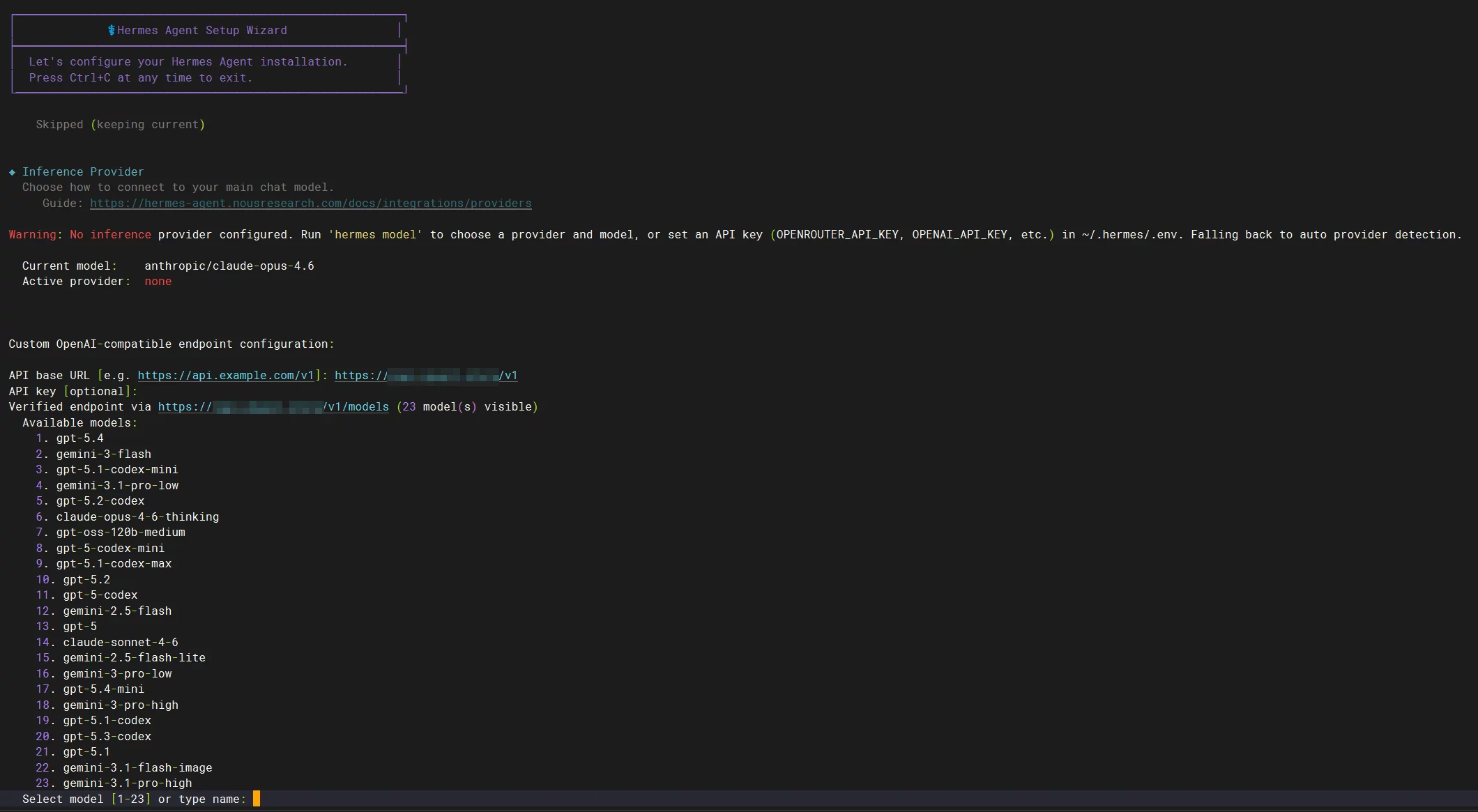
Task: Select claude-sonnet-4-6 model line
Action: 120,643
